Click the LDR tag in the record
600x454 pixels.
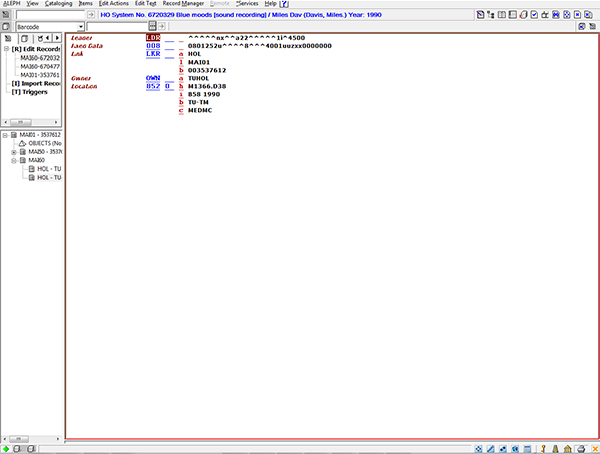[x=152, y=38]
